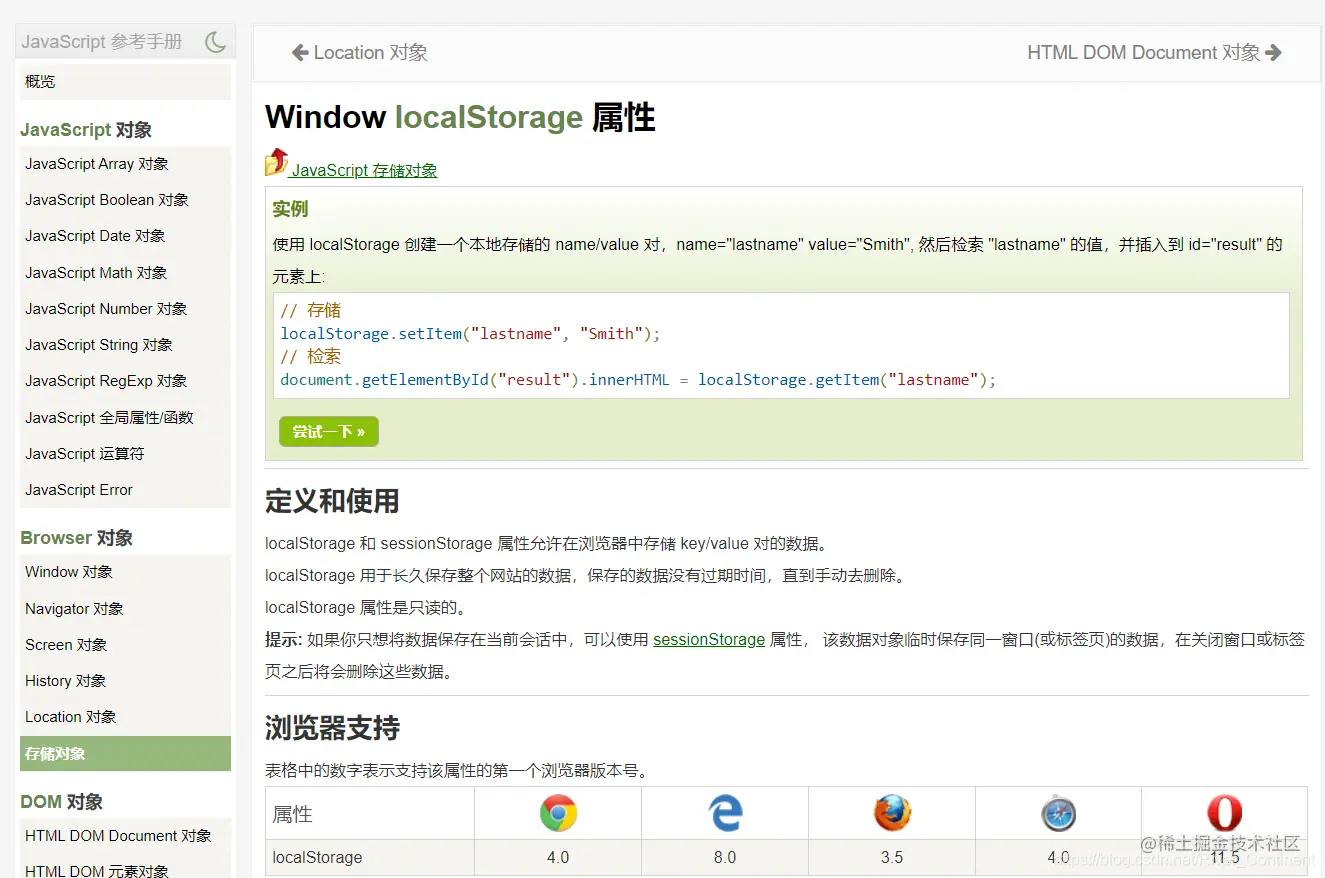Follow the sessionStorage link in the tip
The width and height of the screenshot is (1325, 878).
709,639
